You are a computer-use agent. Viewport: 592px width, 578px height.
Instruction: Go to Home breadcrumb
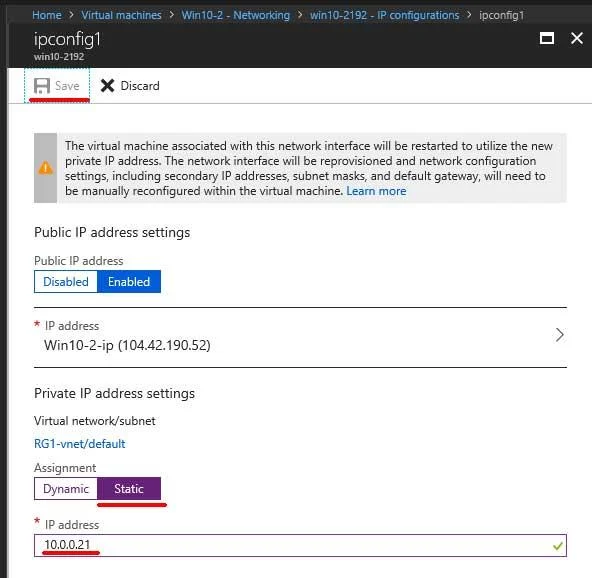[47, 15]
